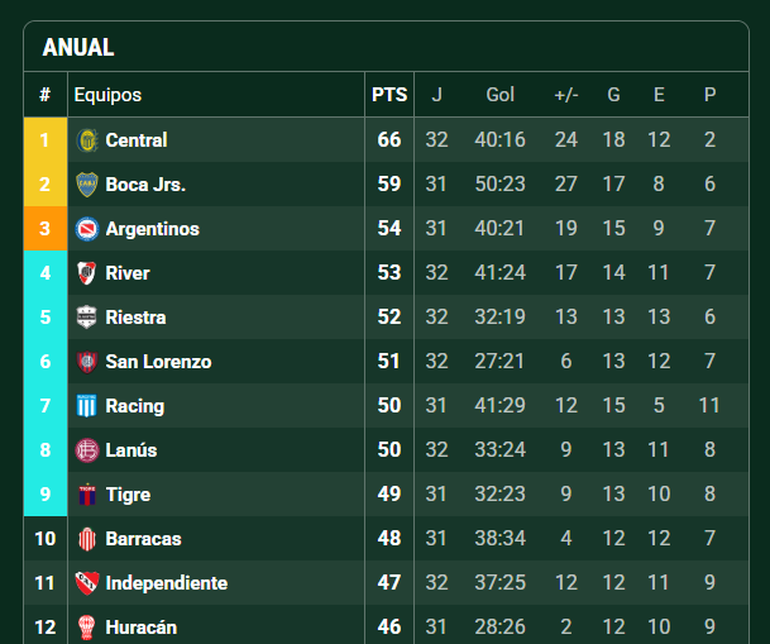Click the Gol column header

pos(500,95)
